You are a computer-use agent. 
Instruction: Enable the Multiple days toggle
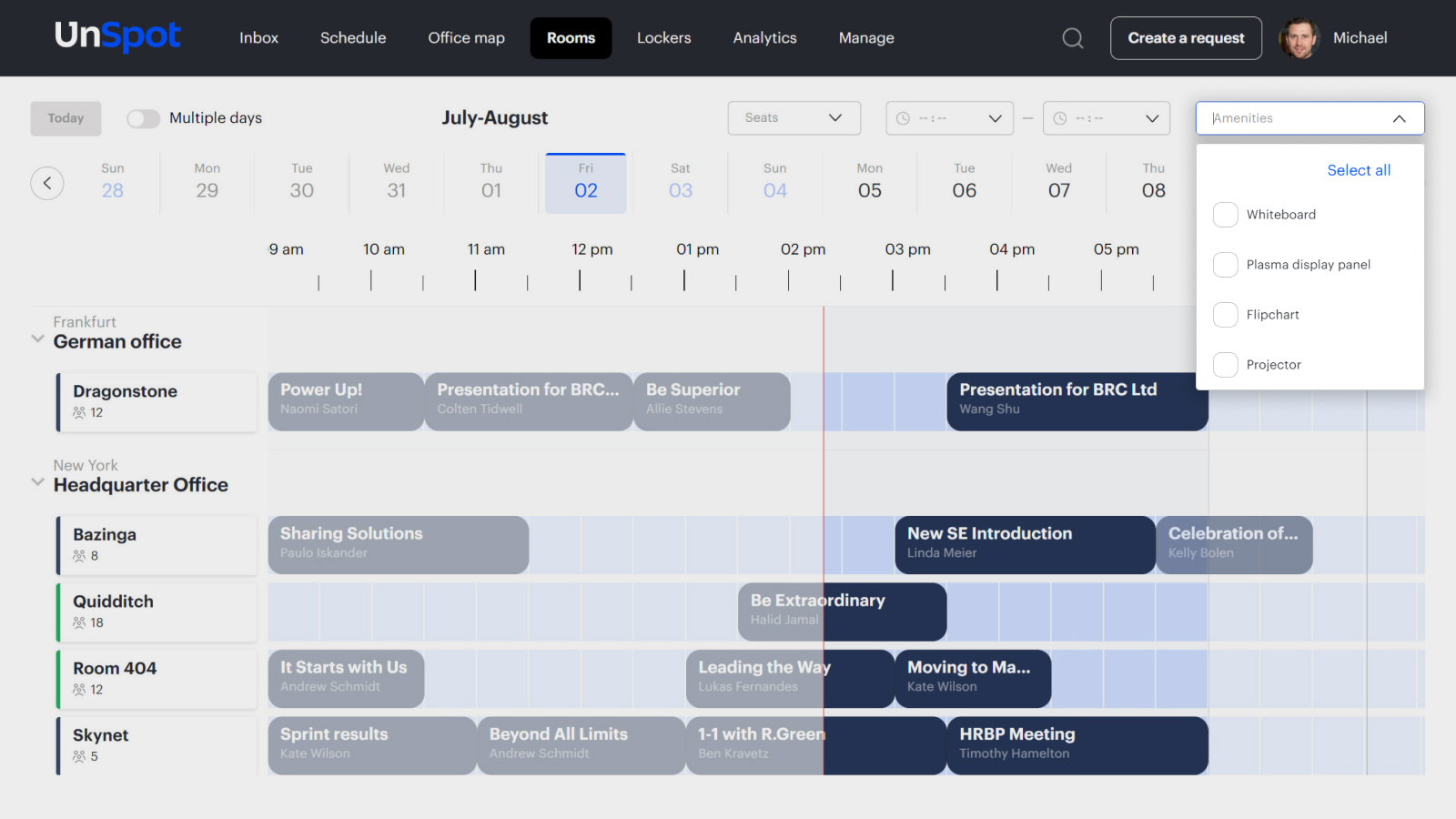143,117
